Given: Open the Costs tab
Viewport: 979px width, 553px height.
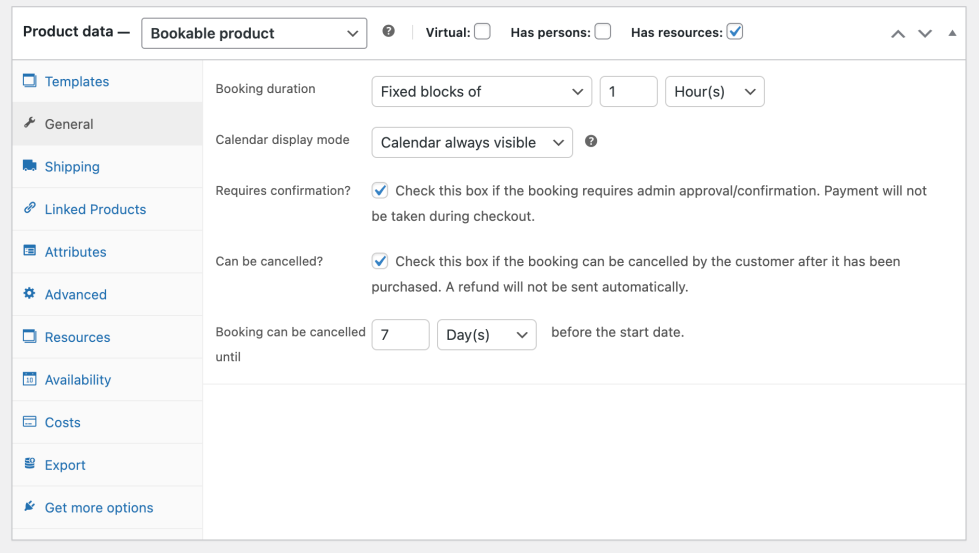Looking at the screenshot, I should (x=62, y=422).
